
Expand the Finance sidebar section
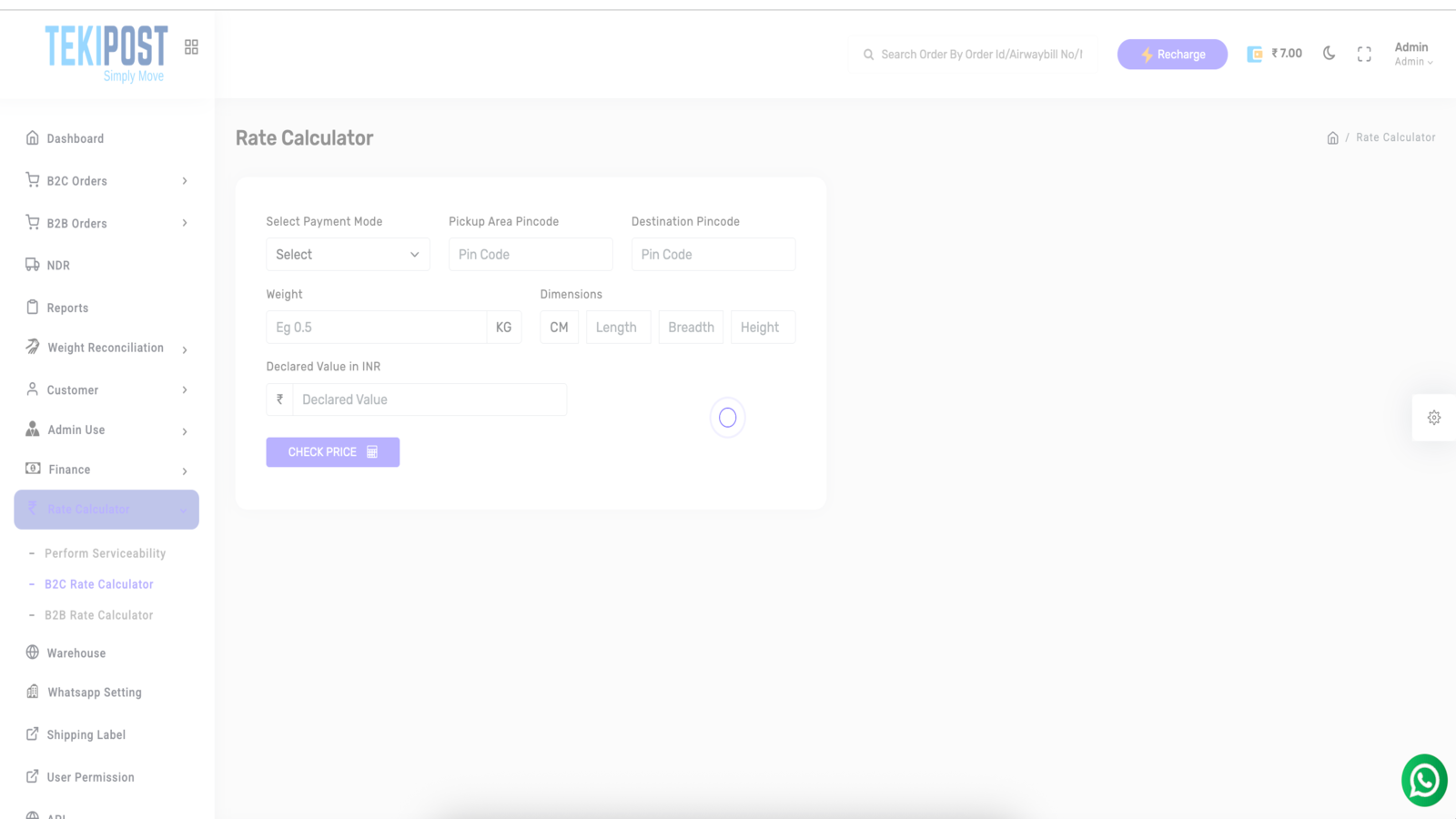pyautogui.click(x=69, y=470)
